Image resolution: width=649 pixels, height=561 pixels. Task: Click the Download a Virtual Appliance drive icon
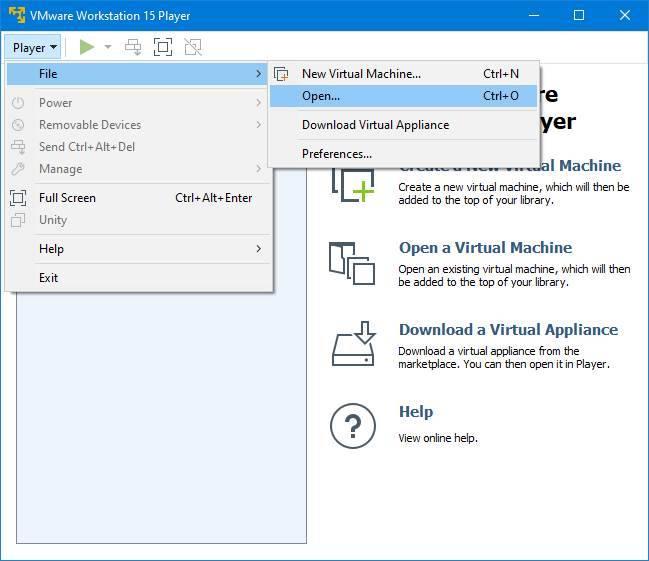pos(354,344)
